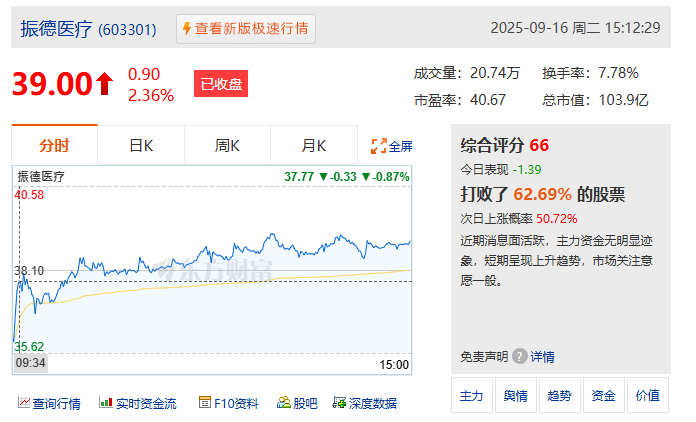Click the chart tooltip value 37.77
The image size is (696, 422).
299,177
